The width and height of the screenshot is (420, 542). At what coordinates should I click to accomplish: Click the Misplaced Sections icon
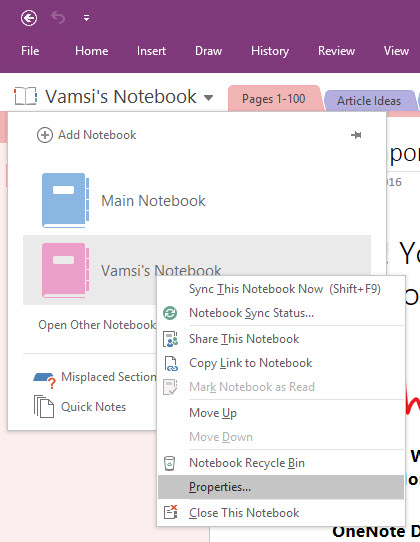[x=45, y=380]
